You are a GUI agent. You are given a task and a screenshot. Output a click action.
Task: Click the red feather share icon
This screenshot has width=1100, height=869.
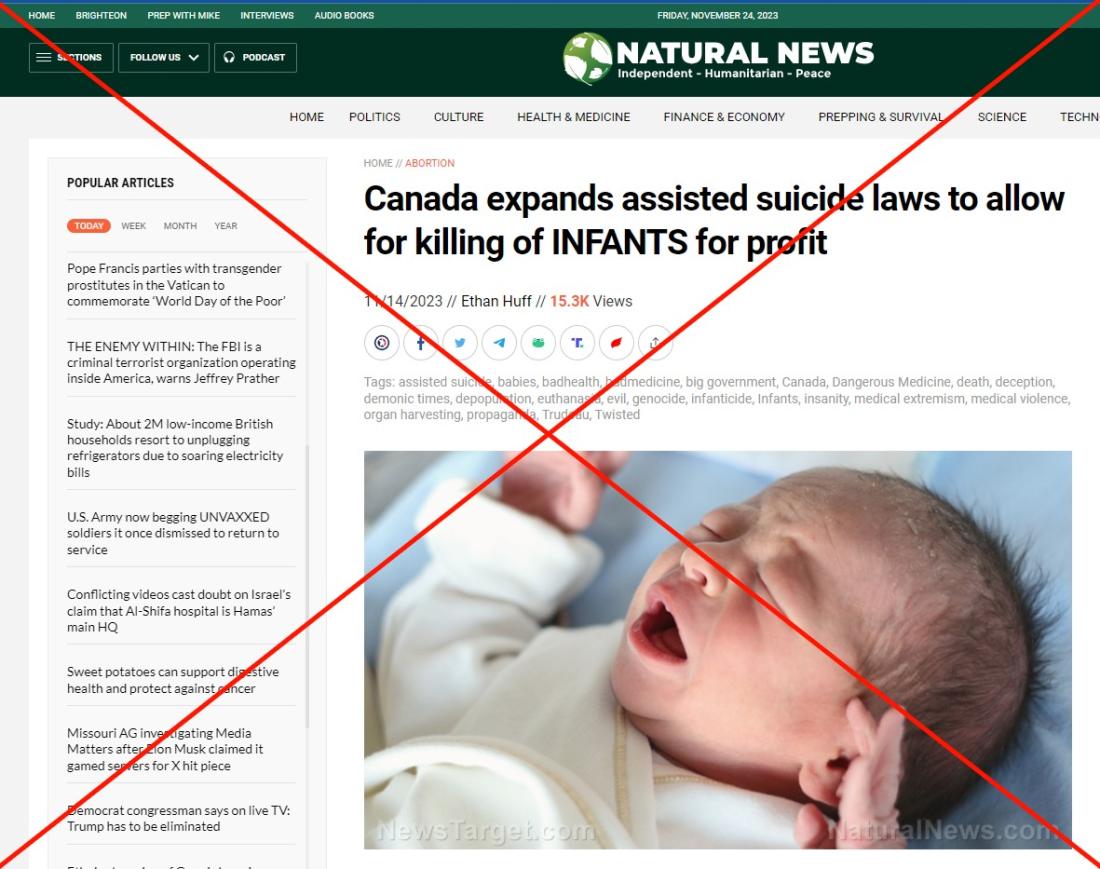point(616,343)
